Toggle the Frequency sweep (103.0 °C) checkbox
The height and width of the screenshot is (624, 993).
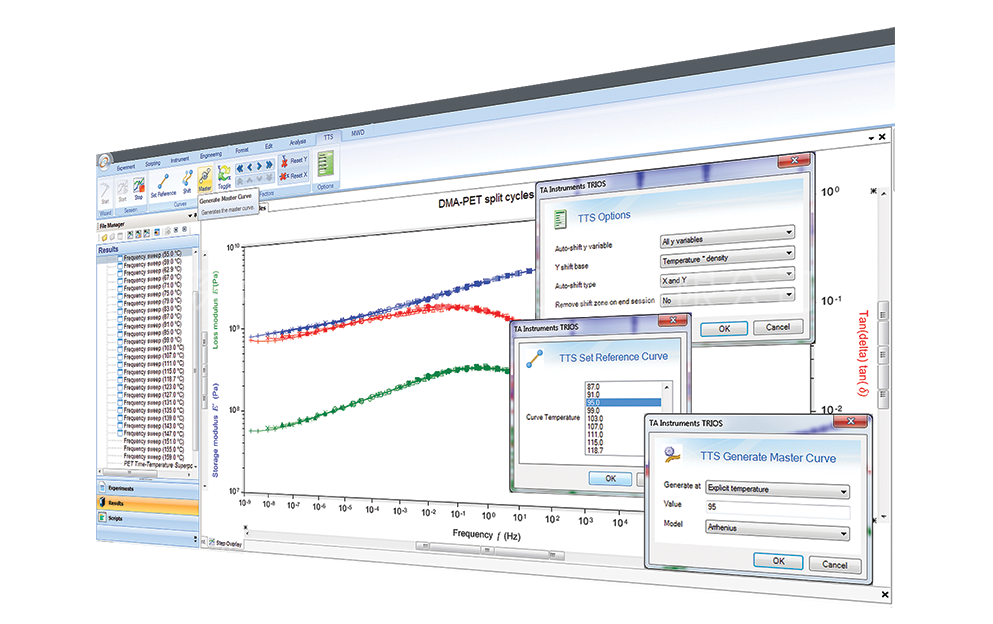point(121,347)
